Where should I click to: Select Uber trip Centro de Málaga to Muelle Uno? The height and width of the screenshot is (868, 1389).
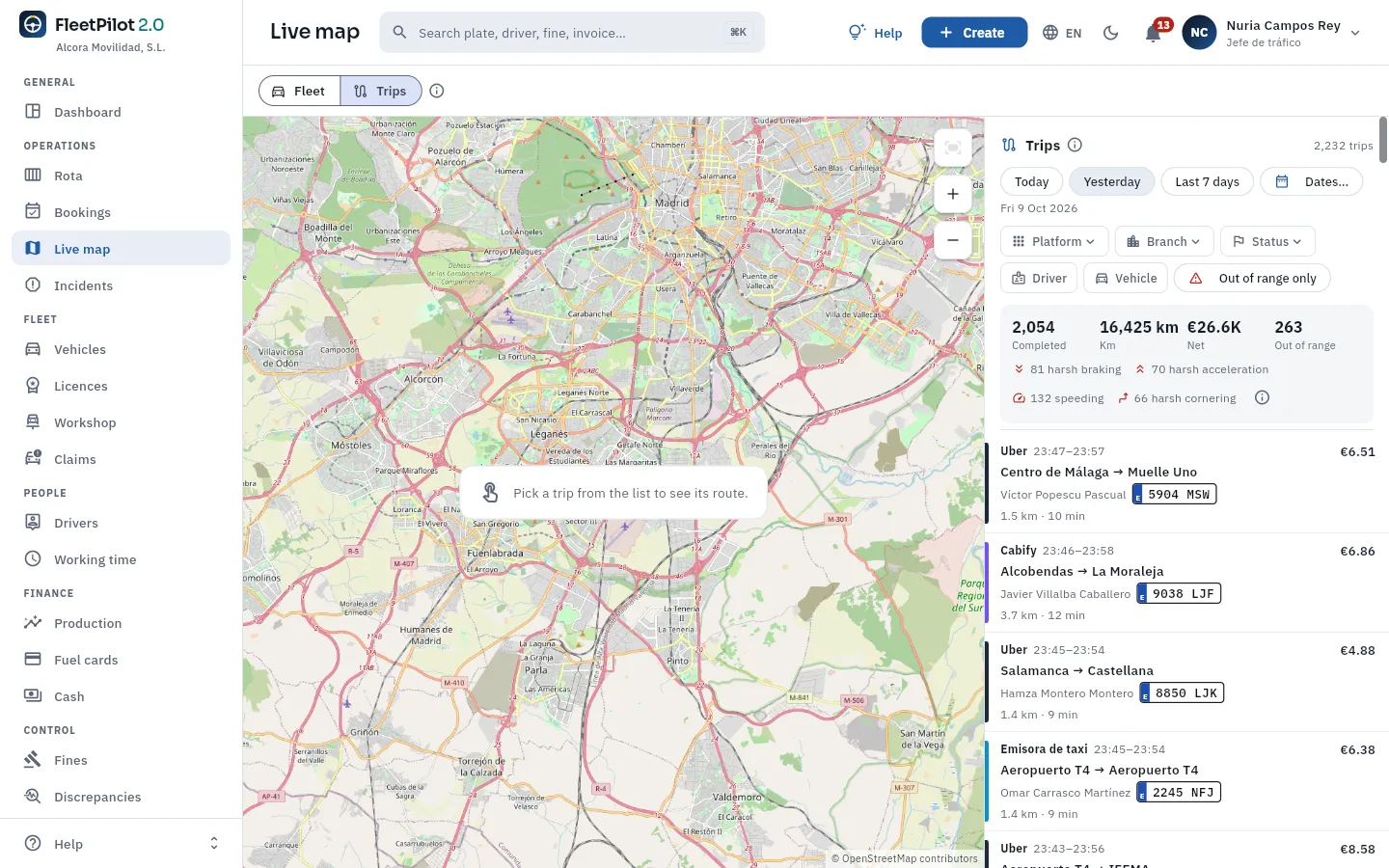click(x=1187, y=483)
